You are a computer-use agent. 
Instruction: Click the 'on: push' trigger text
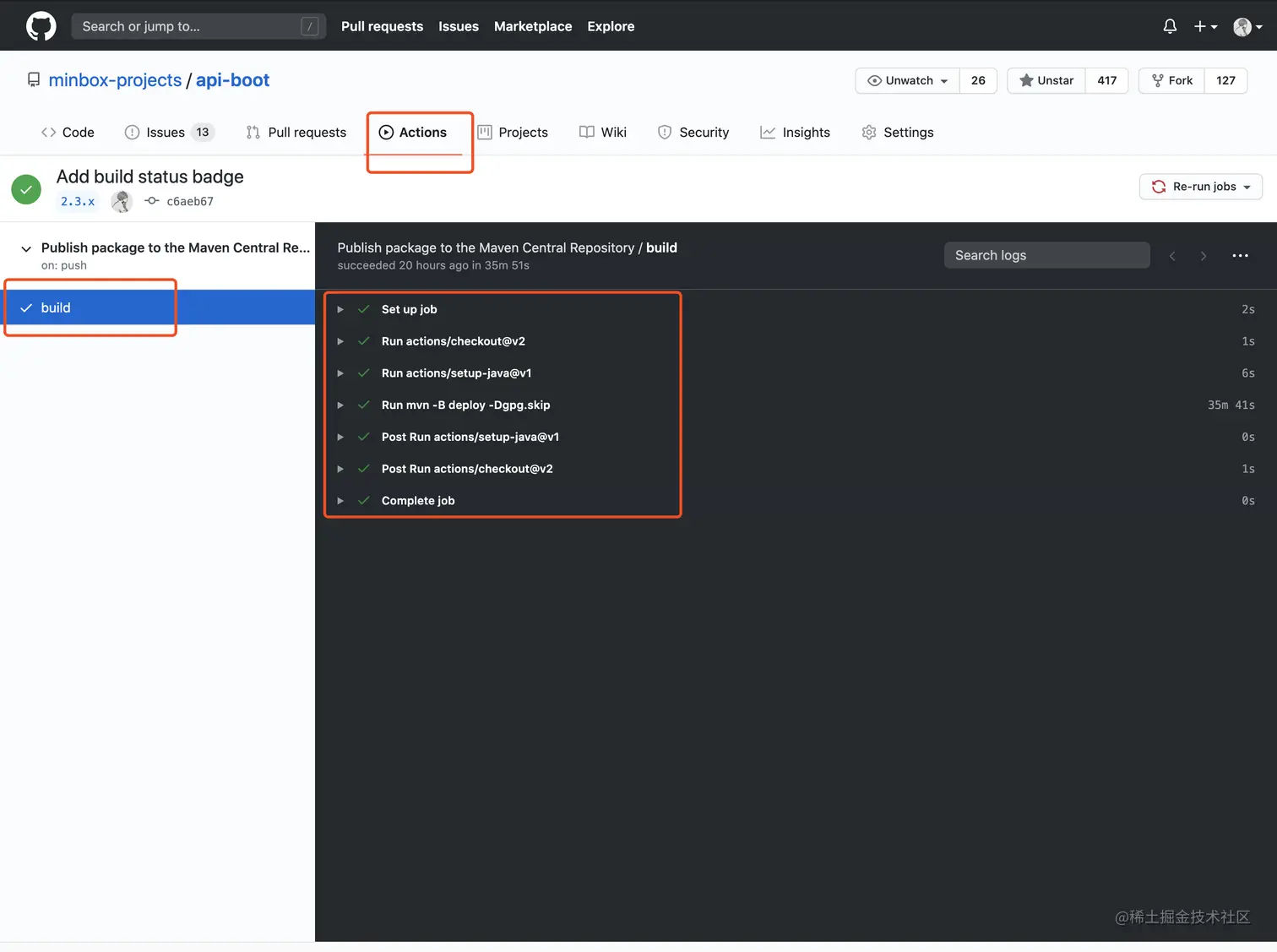click(64, 265)
